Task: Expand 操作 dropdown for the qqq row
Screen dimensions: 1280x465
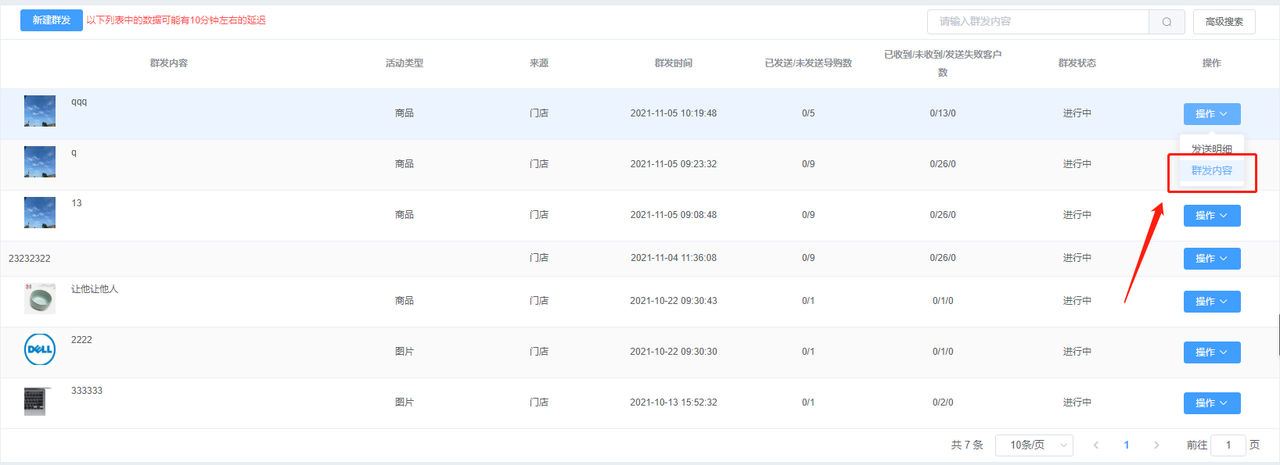Action: (1212, 114)
